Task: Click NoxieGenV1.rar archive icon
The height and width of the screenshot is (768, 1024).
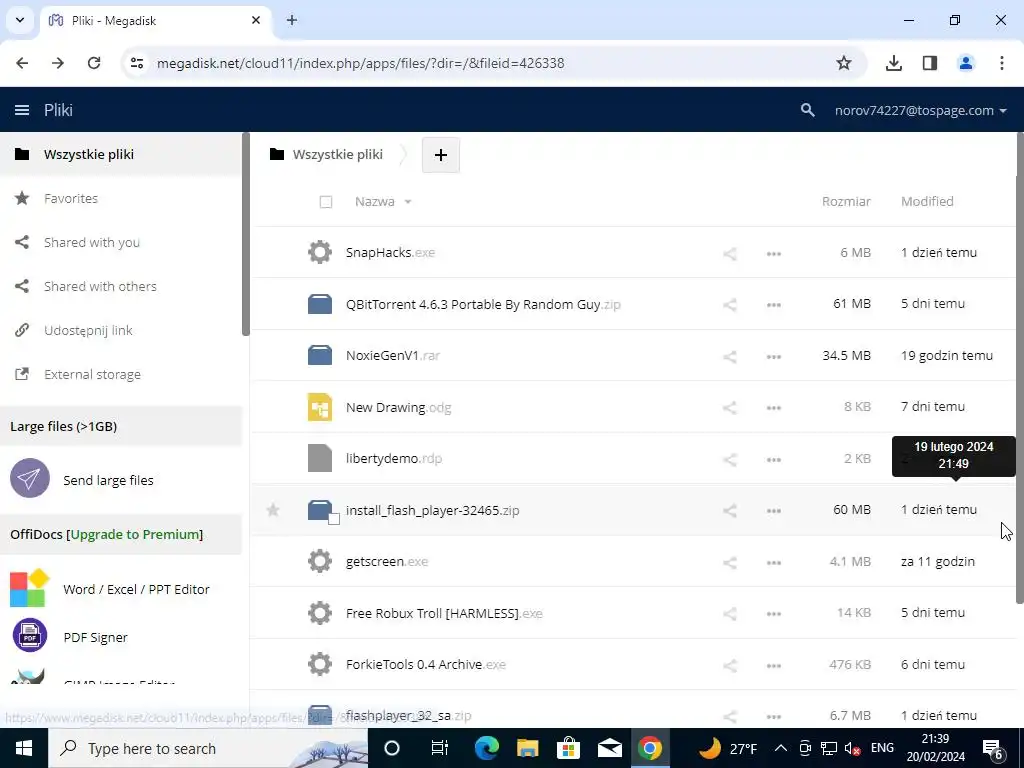Action: (320, 355)
